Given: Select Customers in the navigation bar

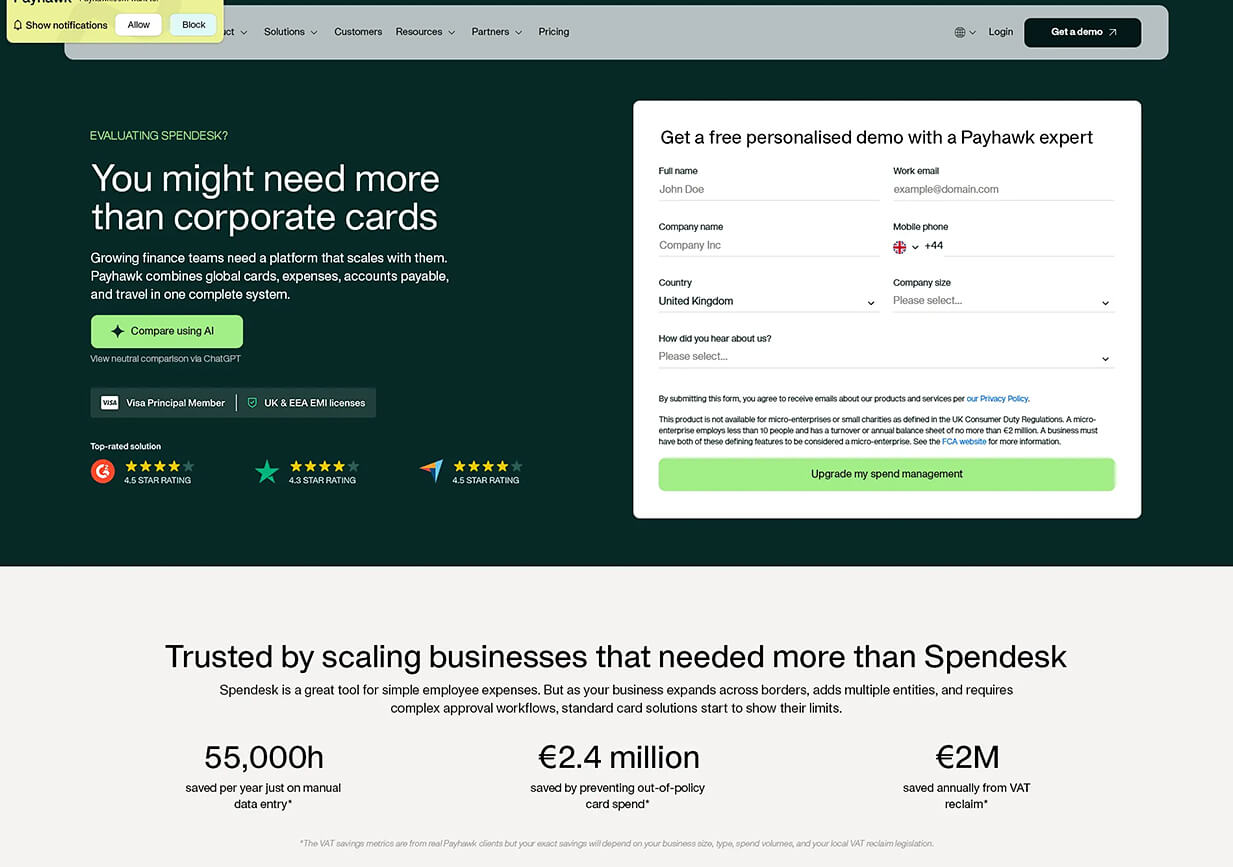Looking at the screenshot, I should (357, 31).
